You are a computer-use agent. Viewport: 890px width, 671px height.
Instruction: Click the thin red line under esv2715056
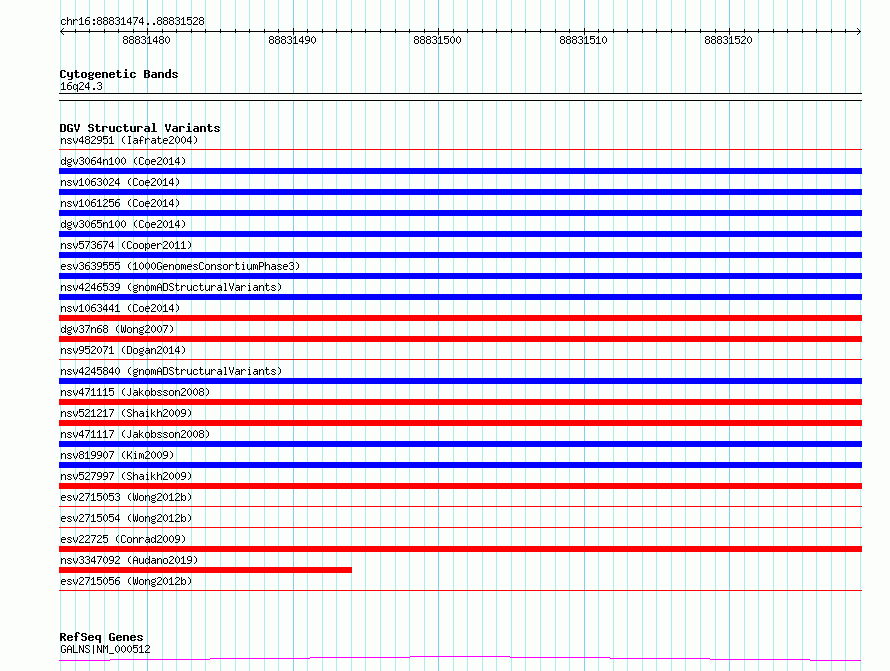[460, 591]
